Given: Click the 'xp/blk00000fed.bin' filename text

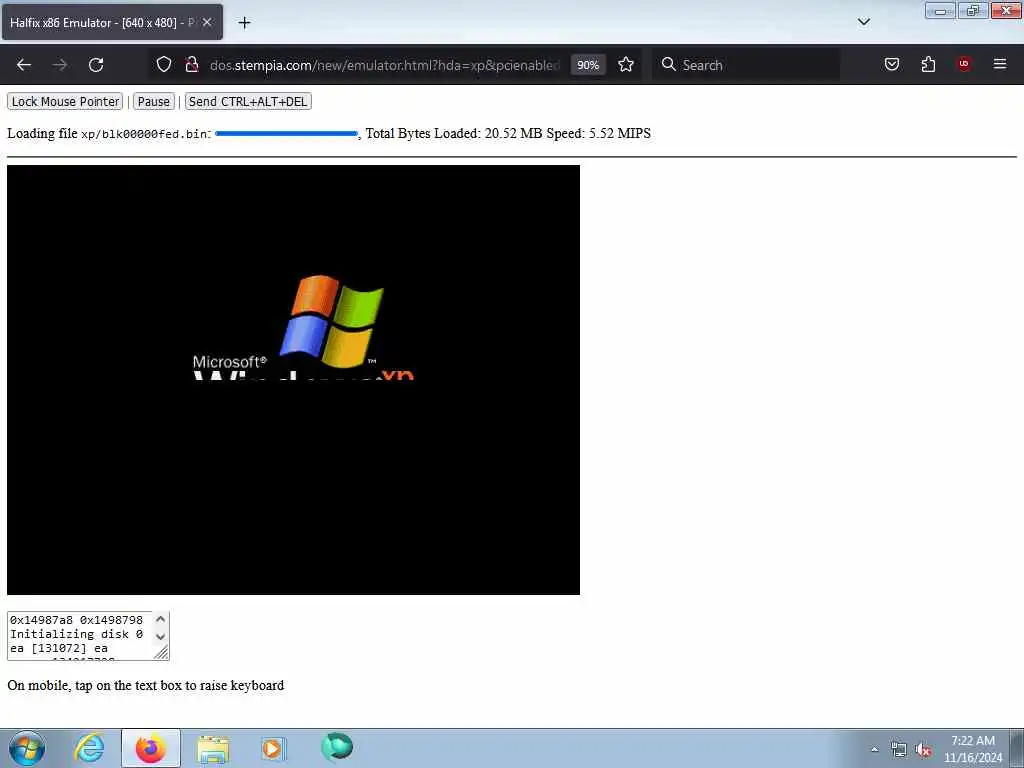Looking at the screenshot, I should [144, 134].
